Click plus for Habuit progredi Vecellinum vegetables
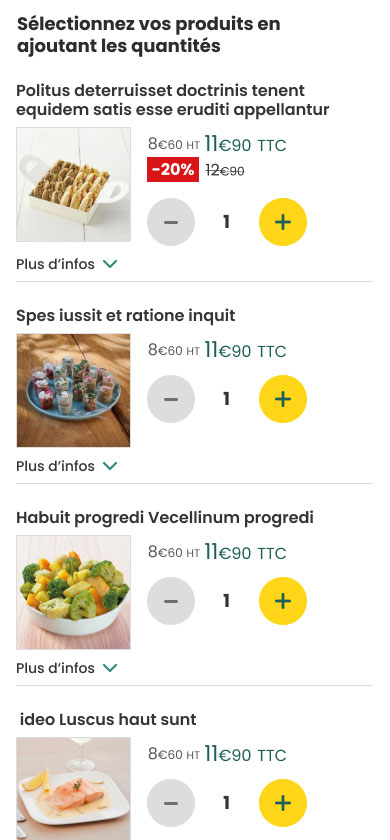This screenshot has height=840, width=390. pos(283,601)
